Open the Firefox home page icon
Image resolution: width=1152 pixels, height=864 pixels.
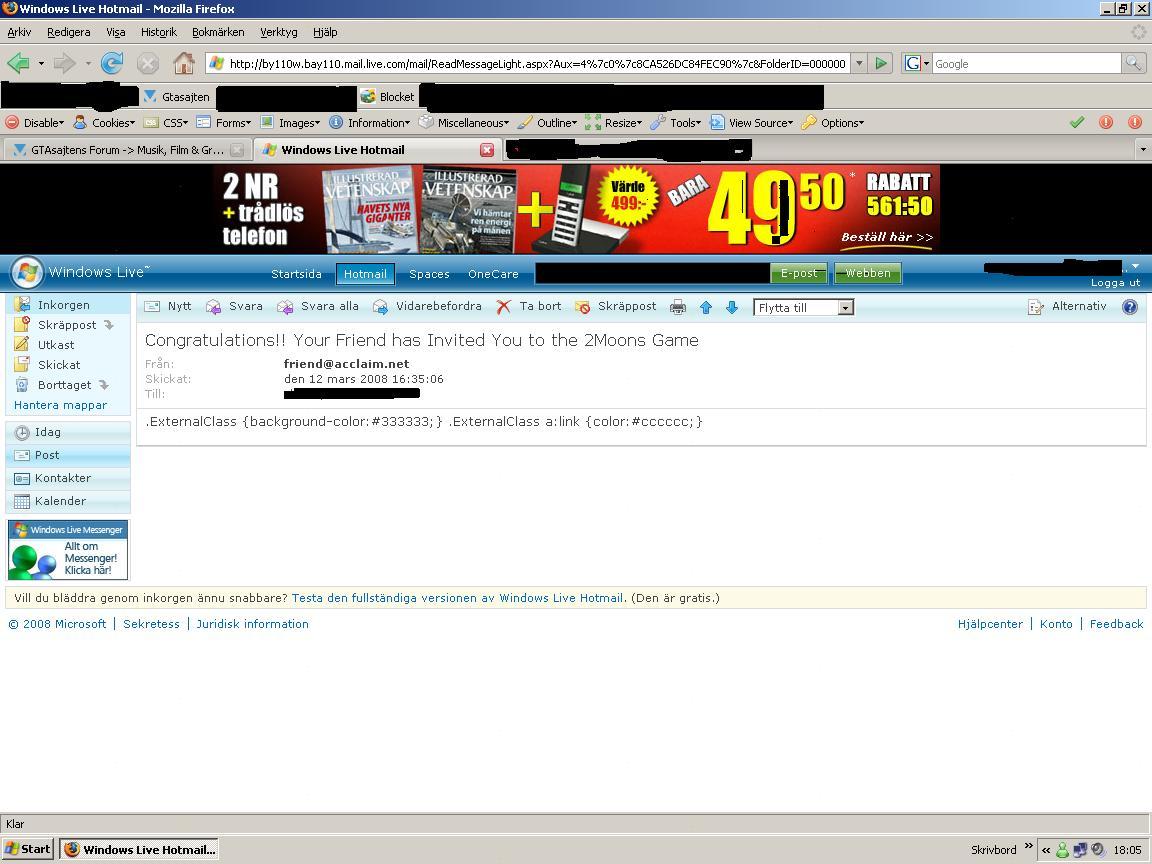[184, 63]
